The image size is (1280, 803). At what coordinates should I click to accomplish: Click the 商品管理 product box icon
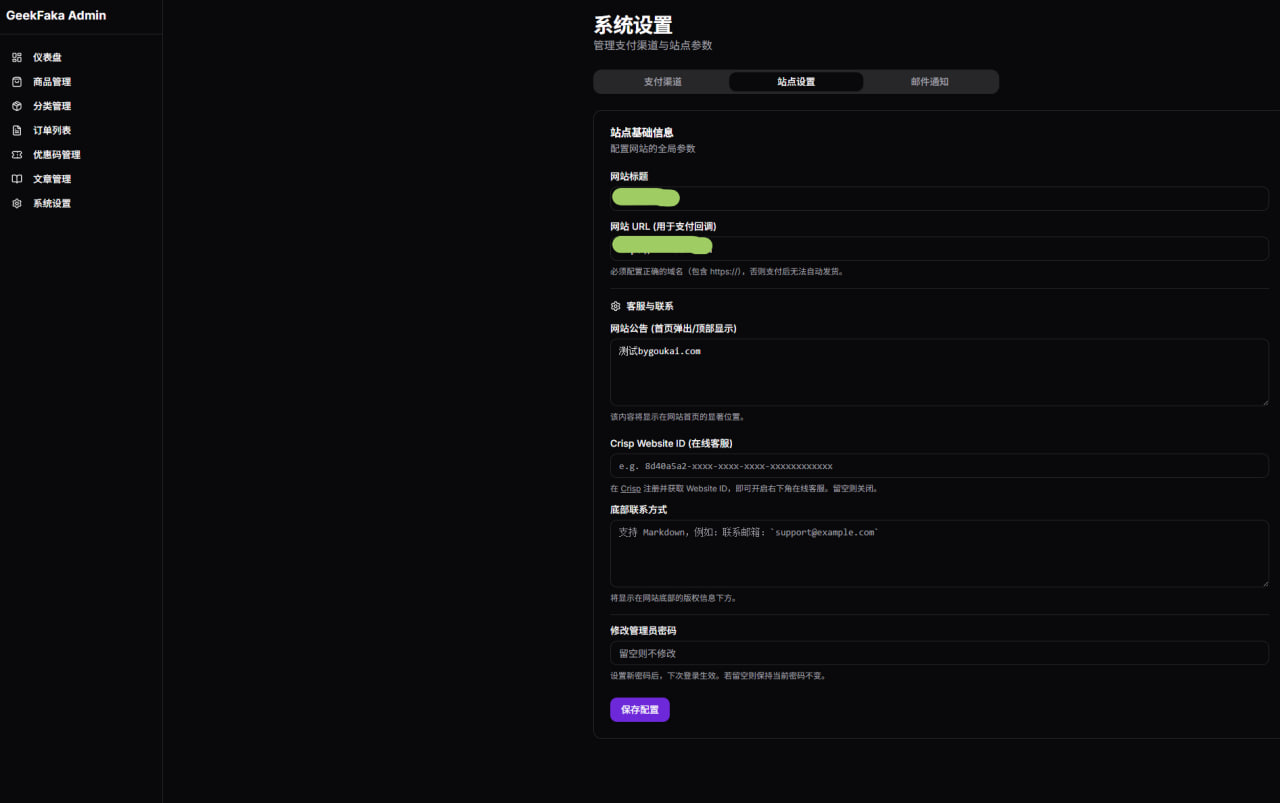[17, 81]
